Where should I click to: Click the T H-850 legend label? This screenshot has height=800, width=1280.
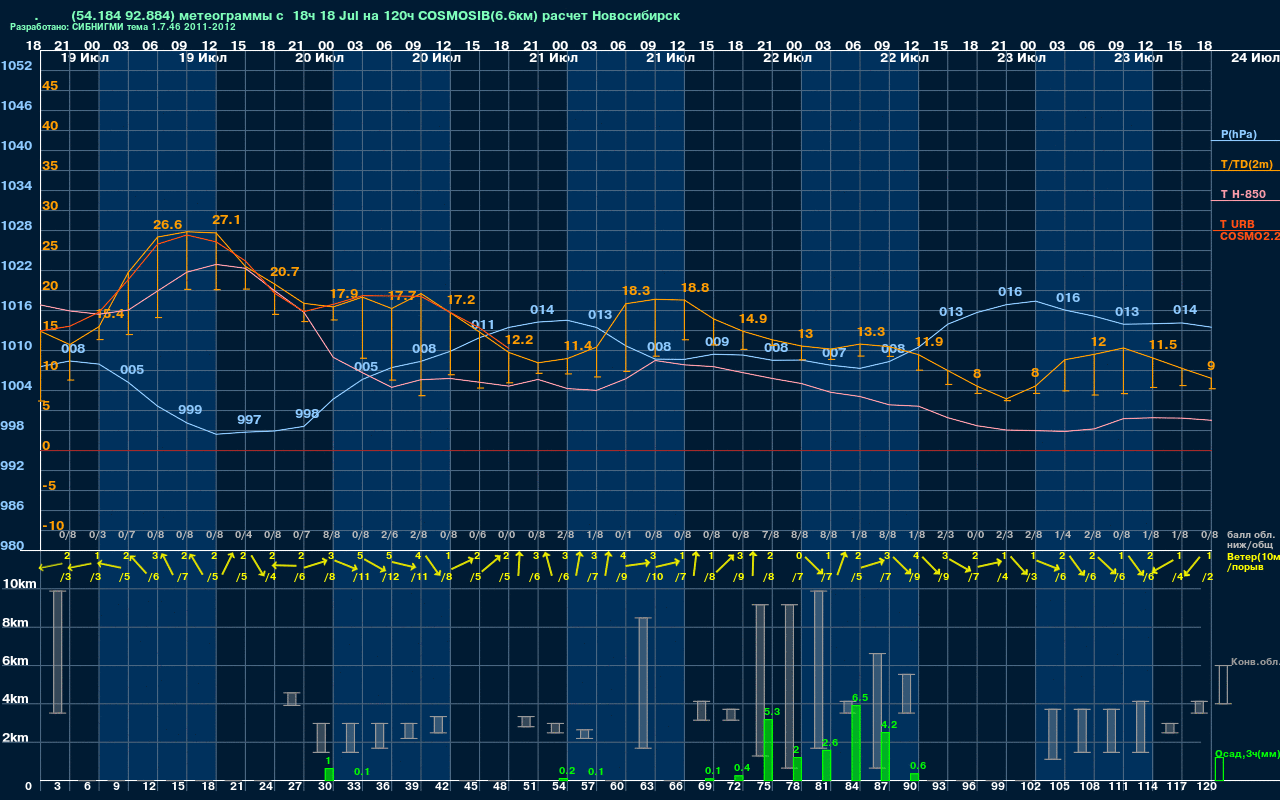1242,194
